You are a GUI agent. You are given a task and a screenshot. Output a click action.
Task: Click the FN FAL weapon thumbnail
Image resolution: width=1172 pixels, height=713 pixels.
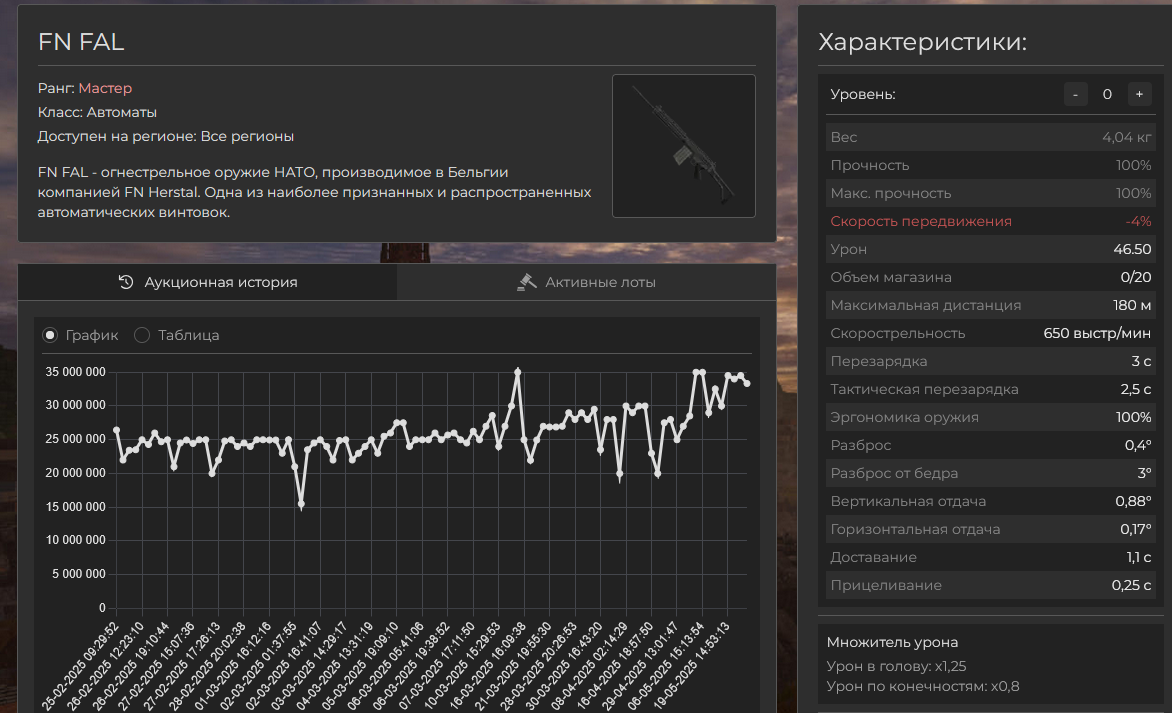[683, 146]
